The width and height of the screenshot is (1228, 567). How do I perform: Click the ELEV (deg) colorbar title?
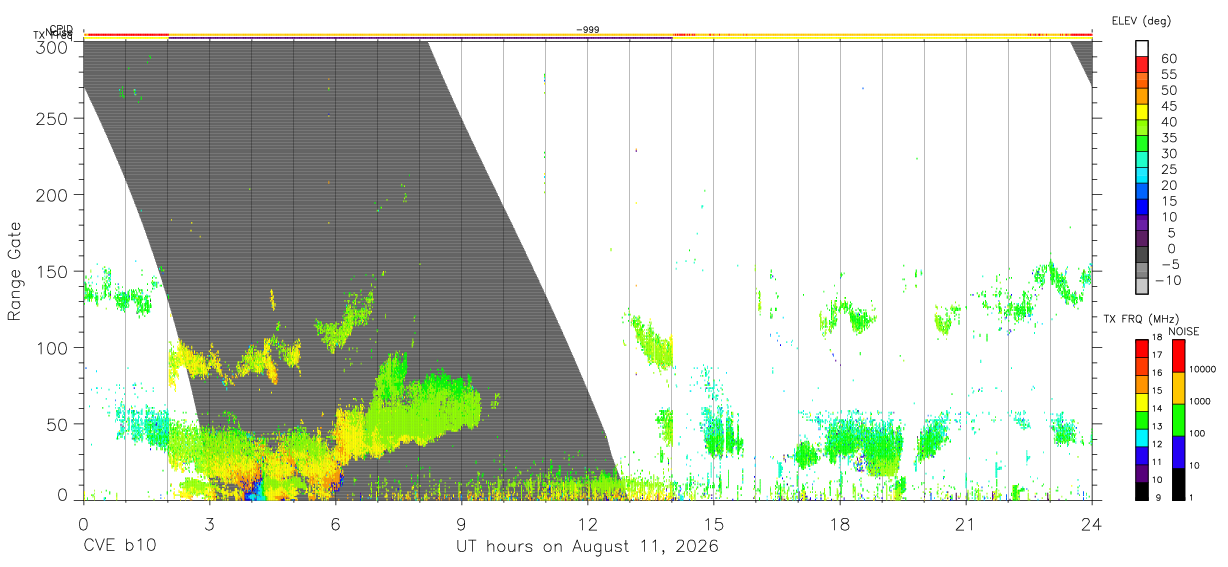pyautogui.click(x=1142, y=21)
